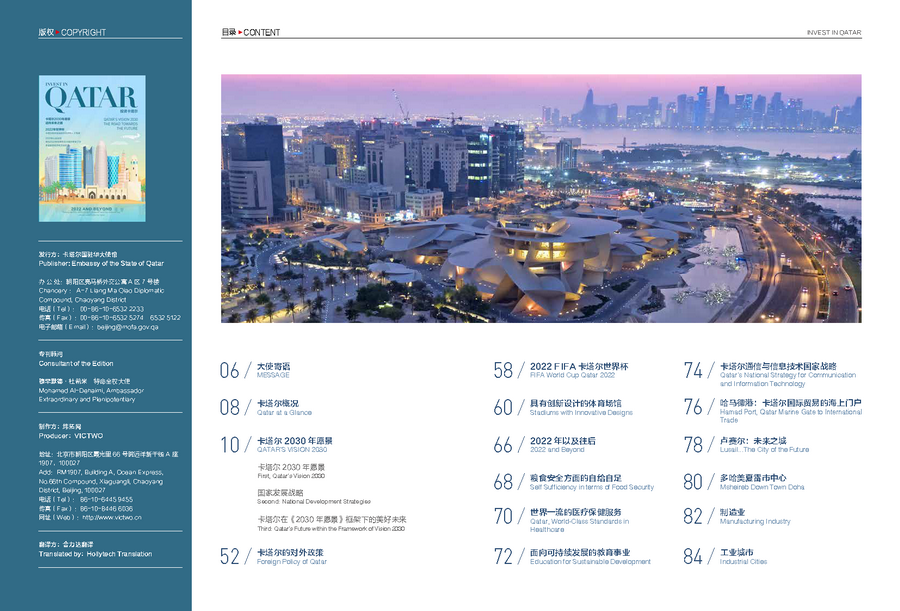This screenshot has width=900, height=611.
Task: Select the 68 Food Security entry
Action: click(574, 482)
